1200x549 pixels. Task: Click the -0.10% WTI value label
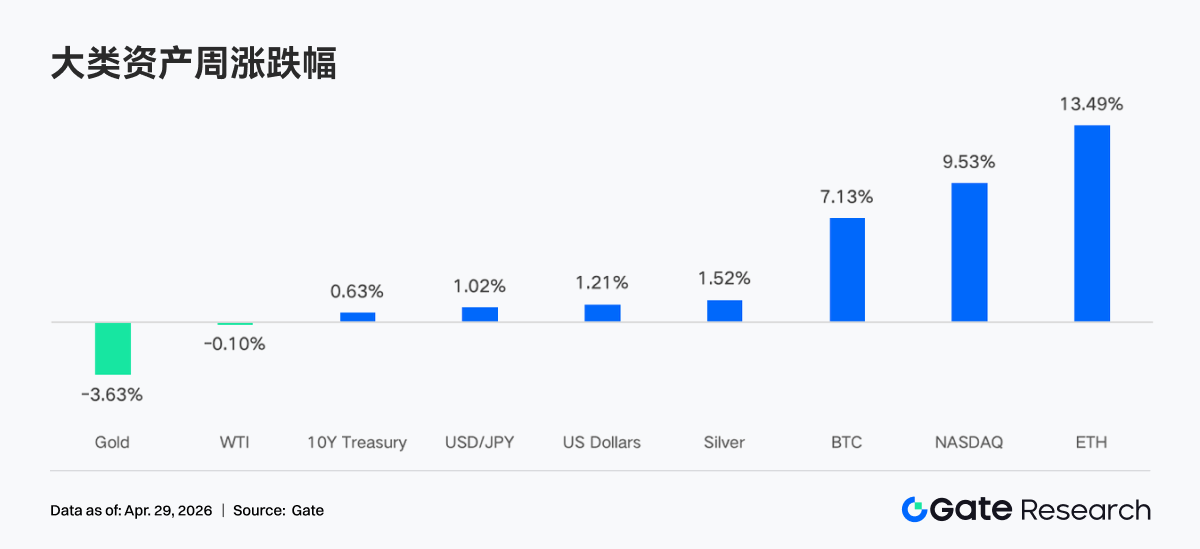[x=234, y=344]
